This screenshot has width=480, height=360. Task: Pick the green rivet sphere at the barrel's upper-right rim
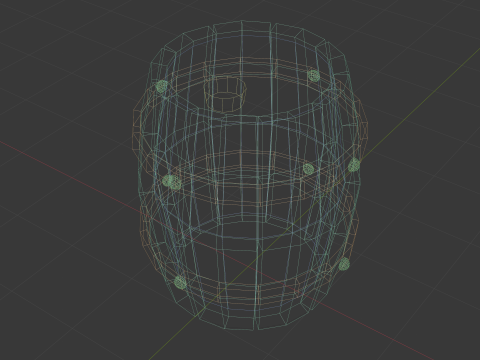313,76
